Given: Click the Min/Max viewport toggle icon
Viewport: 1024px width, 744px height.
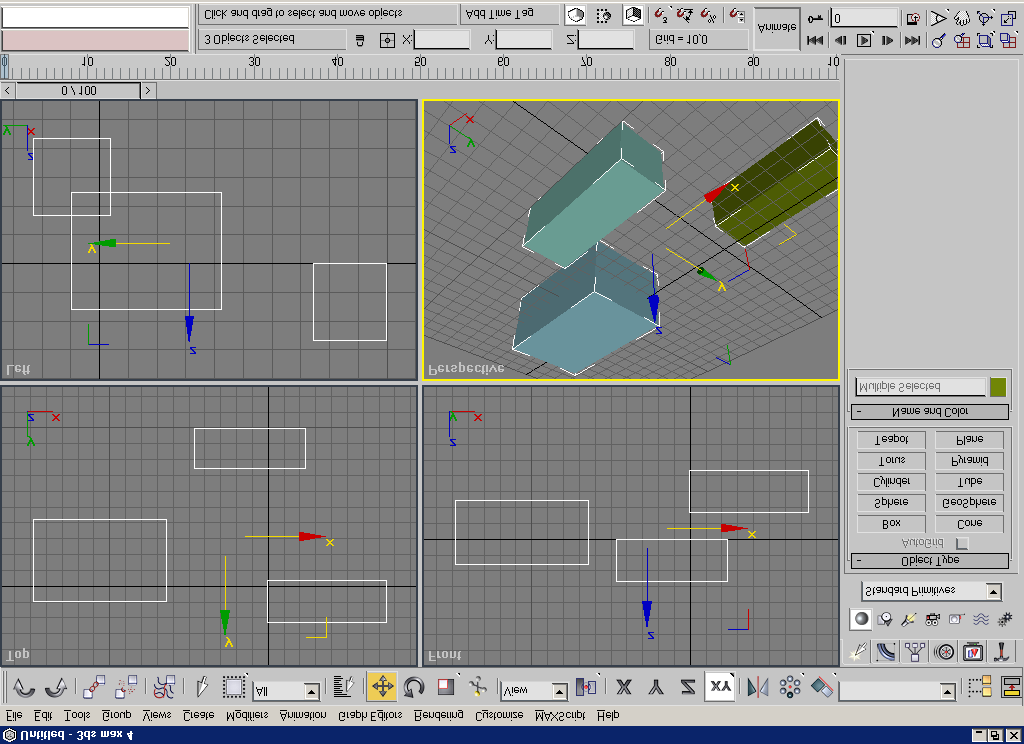Looking at the screenshot, I should coord(1008,18).
